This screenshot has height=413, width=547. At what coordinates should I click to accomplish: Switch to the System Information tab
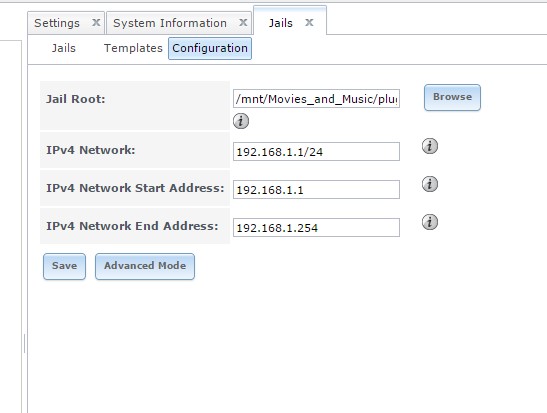click(x=170, y=23)
